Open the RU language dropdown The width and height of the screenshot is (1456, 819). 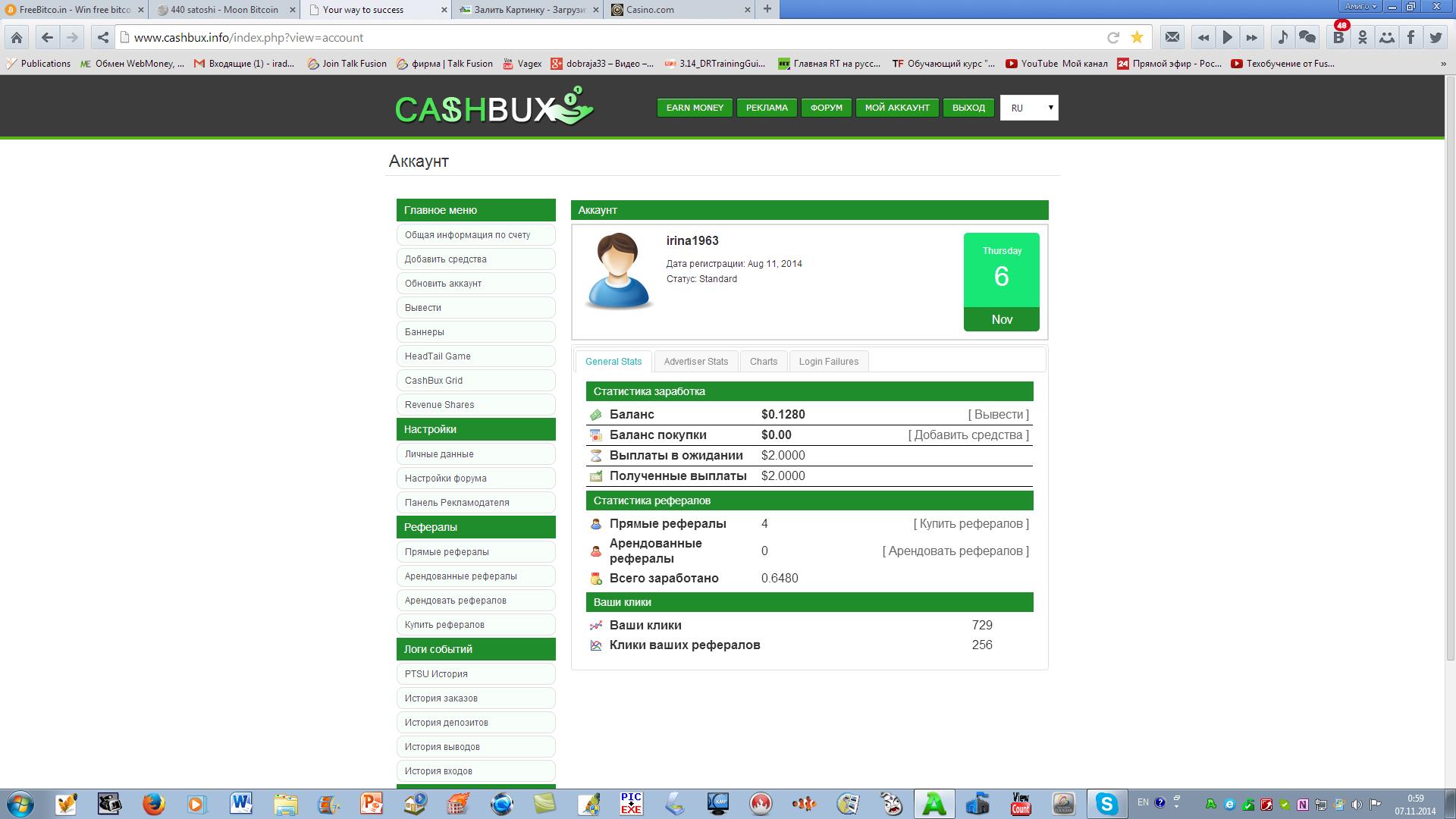[x=1029, y=108]
